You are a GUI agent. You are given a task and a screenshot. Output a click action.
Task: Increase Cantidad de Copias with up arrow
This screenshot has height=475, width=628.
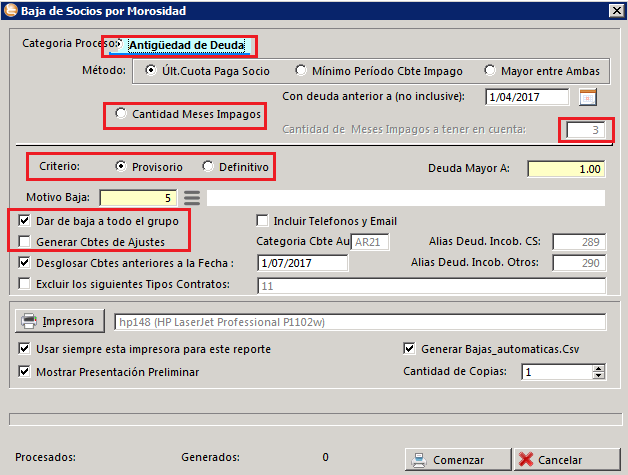click(598, 367)
